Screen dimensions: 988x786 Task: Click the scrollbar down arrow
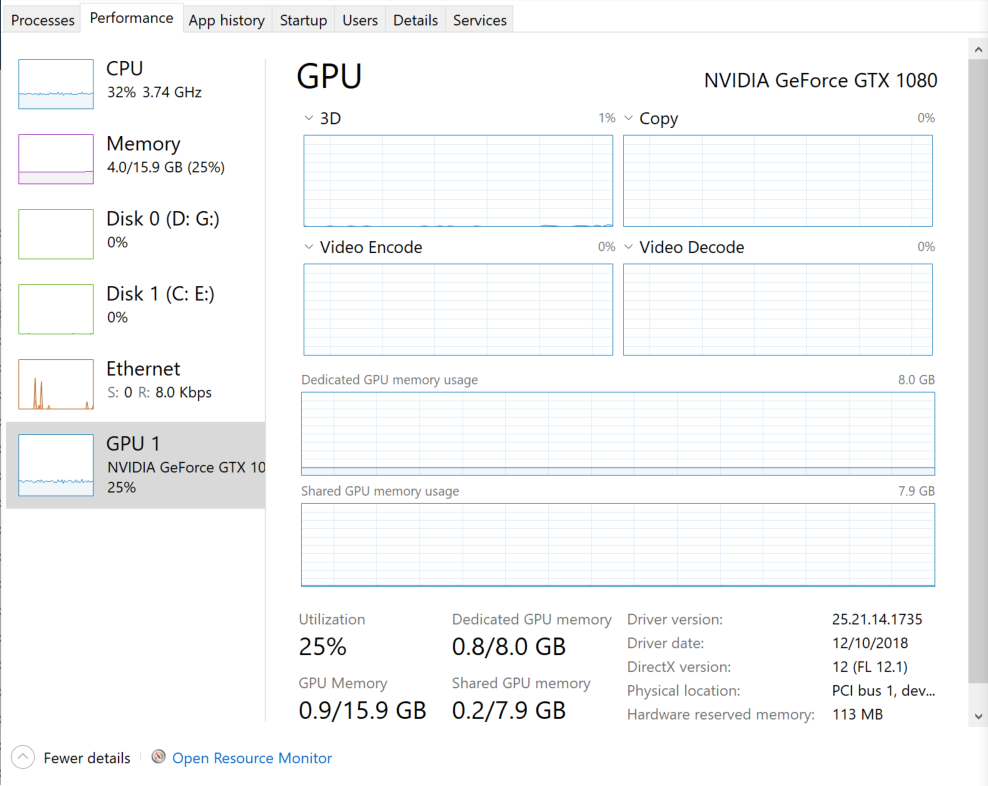coord(977,717)
